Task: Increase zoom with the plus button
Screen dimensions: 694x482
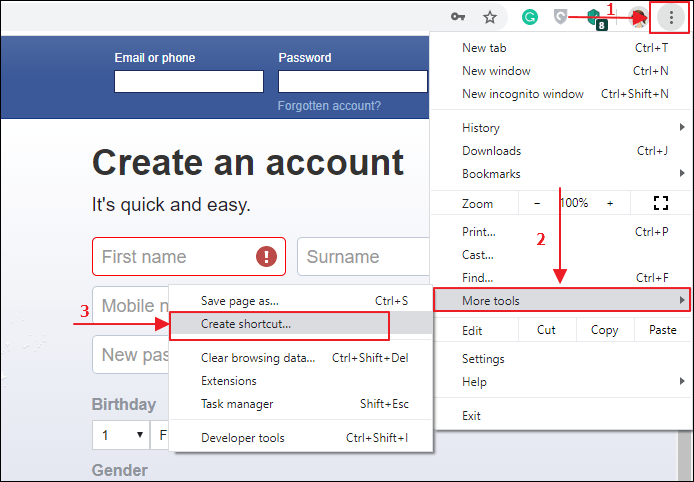Action: [x=610, y=204]
